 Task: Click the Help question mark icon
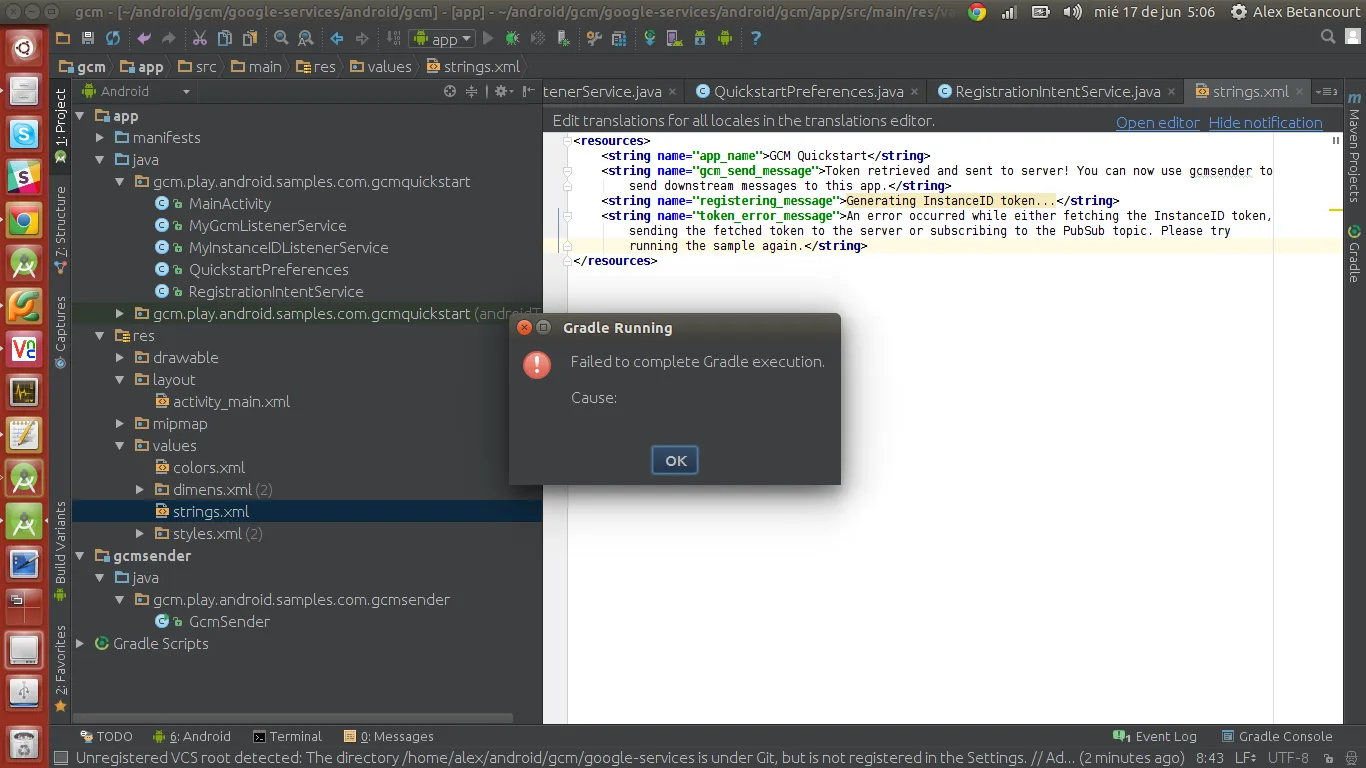pyautogui.click(x=756, y=39)
